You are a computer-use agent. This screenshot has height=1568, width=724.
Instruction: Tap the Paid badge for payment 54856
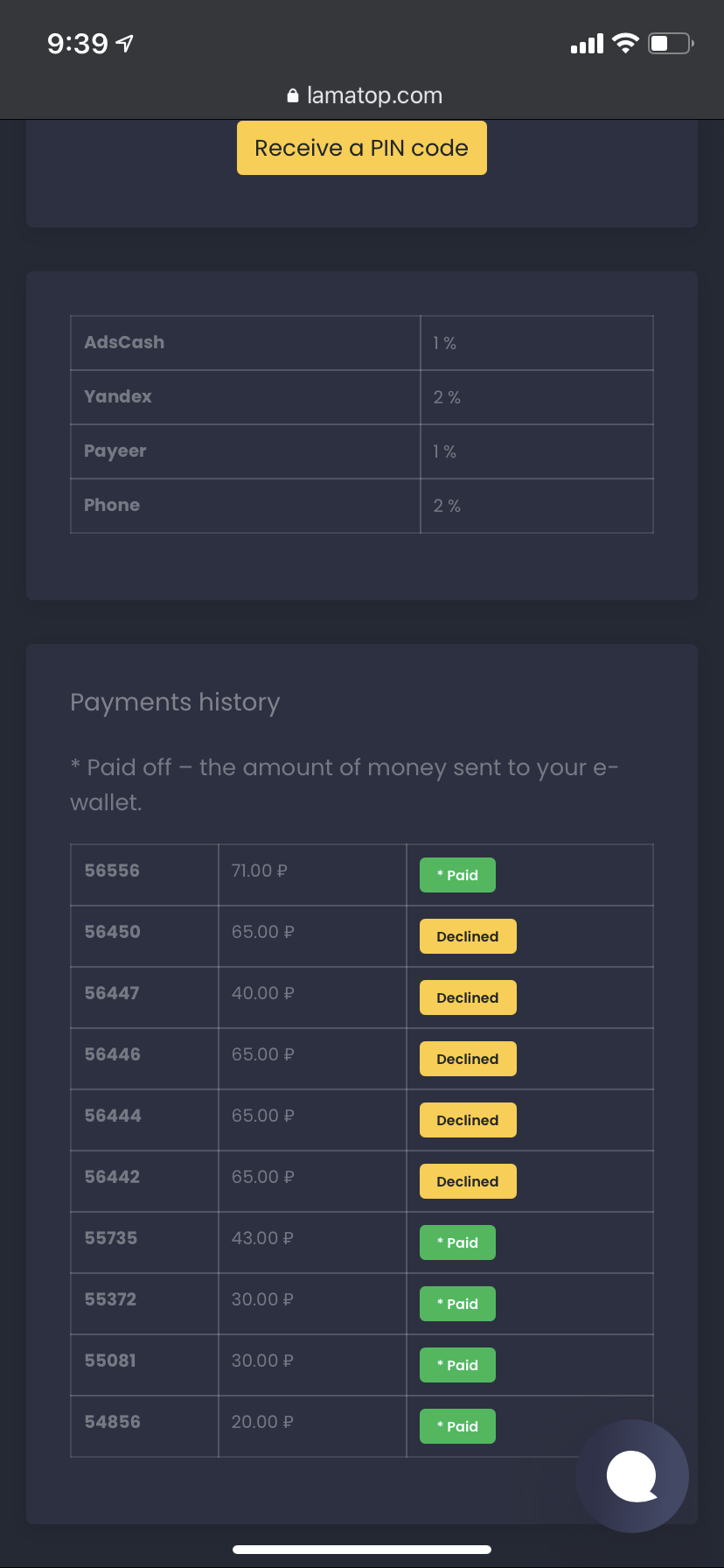[x=457, y=1426]
